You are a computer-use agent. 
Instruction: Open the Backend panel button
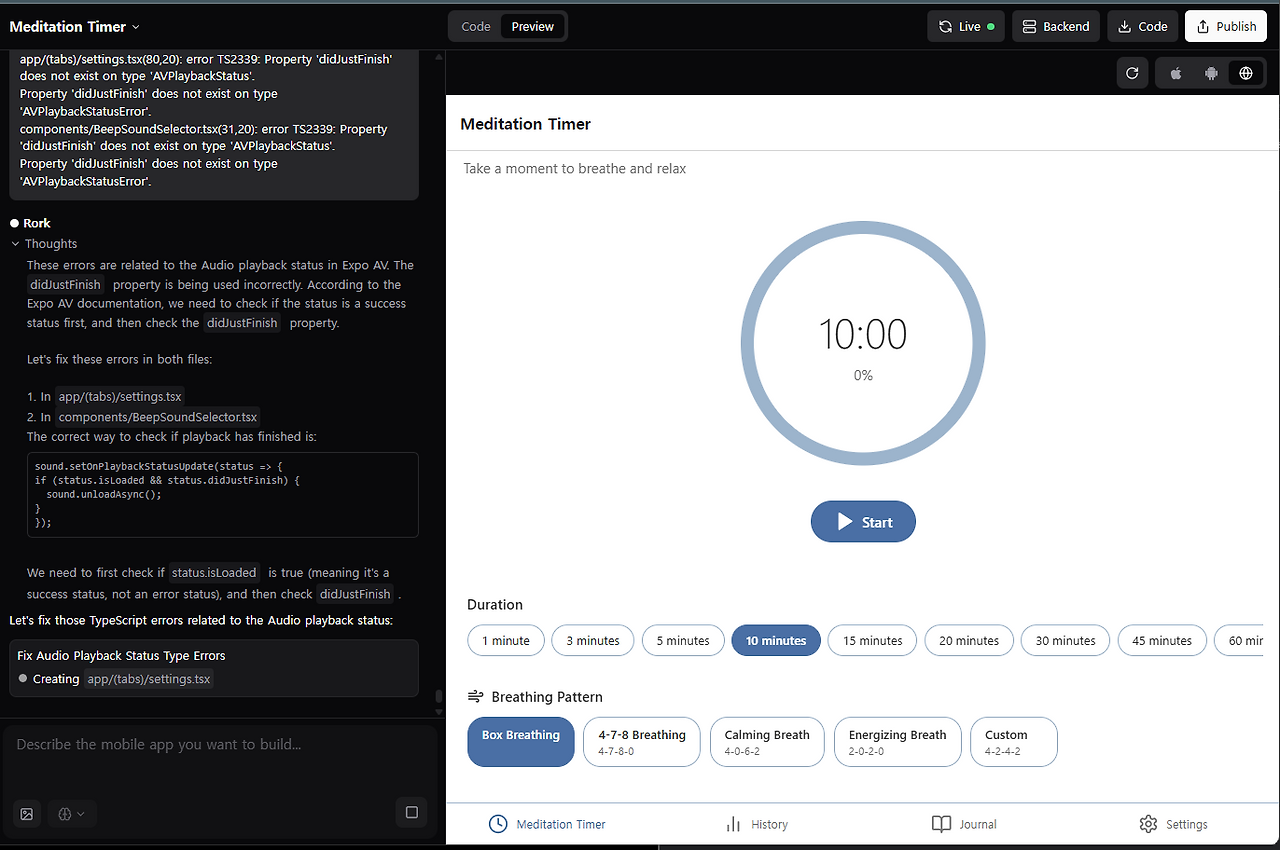(1056, 27)
